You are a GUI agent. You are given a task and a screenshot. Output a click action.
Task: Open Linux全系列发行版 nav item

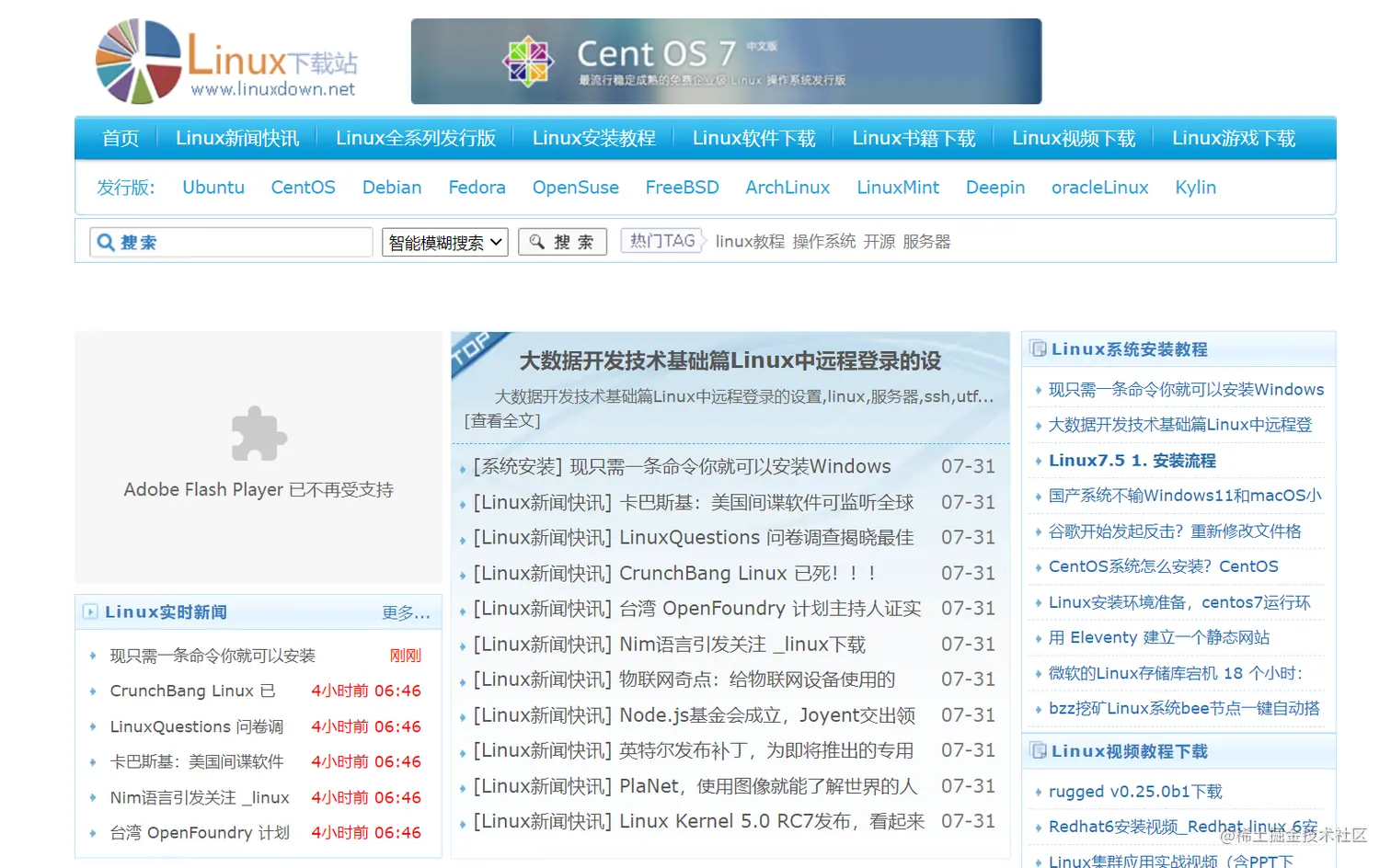pos(416,138)
